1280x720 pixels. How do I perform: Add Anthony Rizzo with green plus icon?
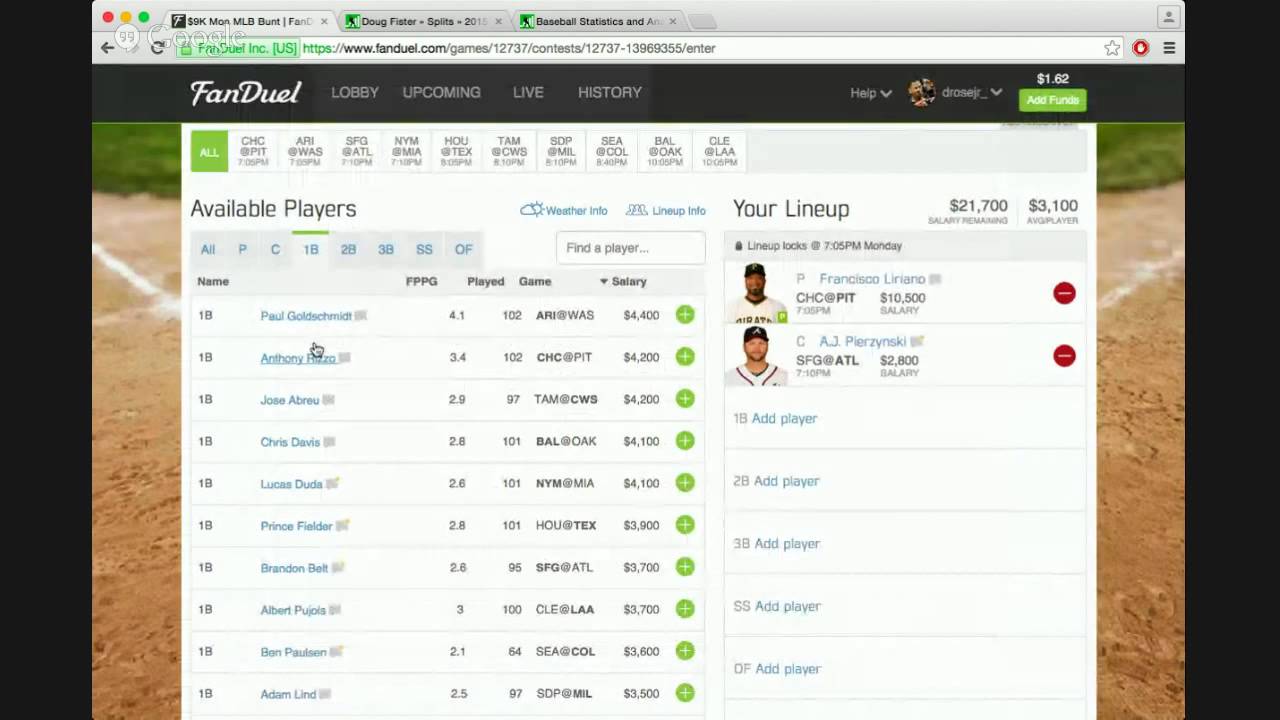(685, 357)
